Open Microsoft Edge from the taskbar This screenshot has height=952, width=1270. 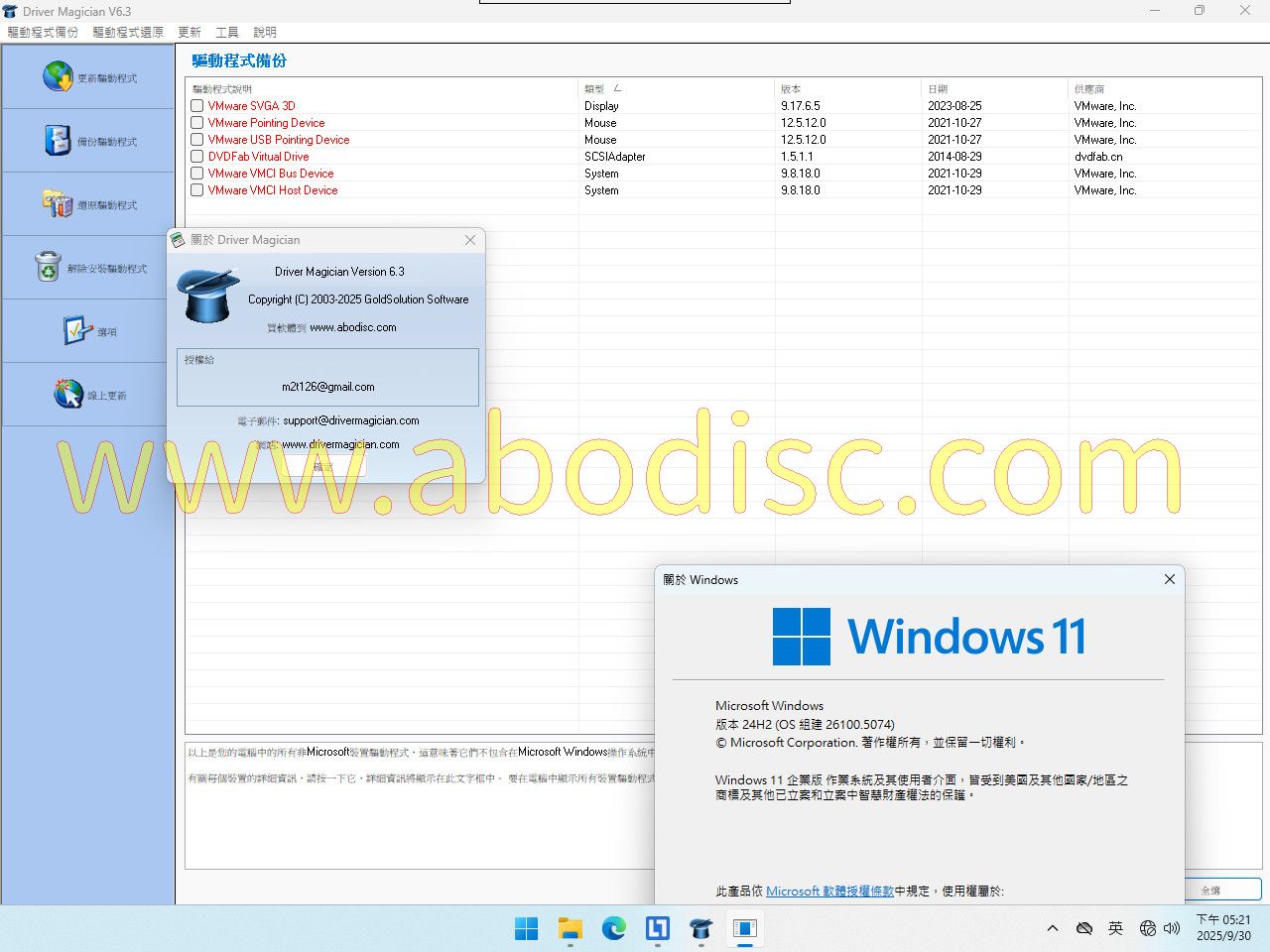point(613,928)
